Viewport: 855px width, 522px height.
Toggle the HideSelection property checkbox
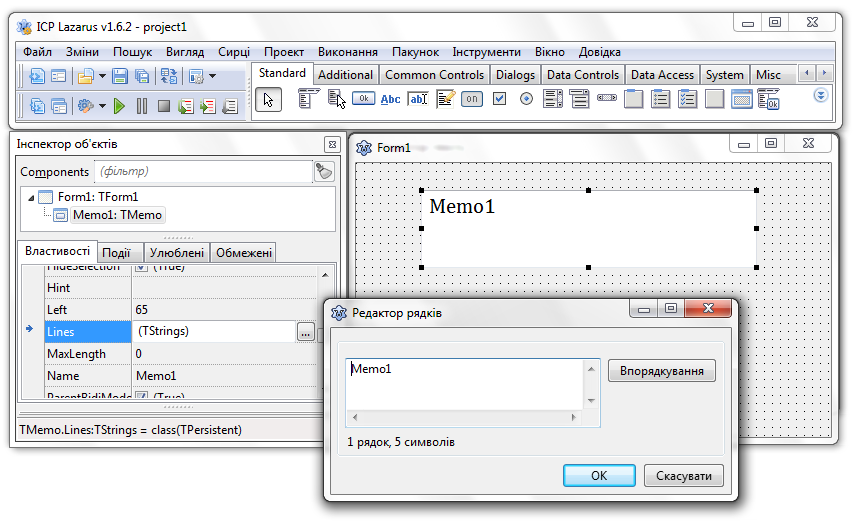[141, 268]
